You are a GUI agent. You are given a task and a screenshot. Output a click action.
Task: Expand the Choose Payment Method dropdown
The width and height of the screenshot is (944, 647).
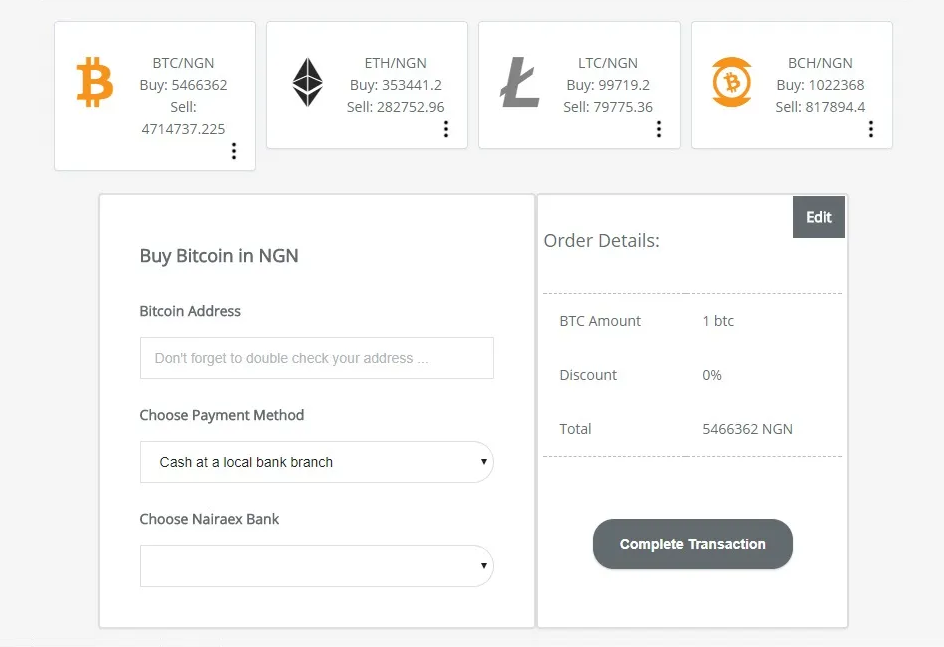[317, 462]
